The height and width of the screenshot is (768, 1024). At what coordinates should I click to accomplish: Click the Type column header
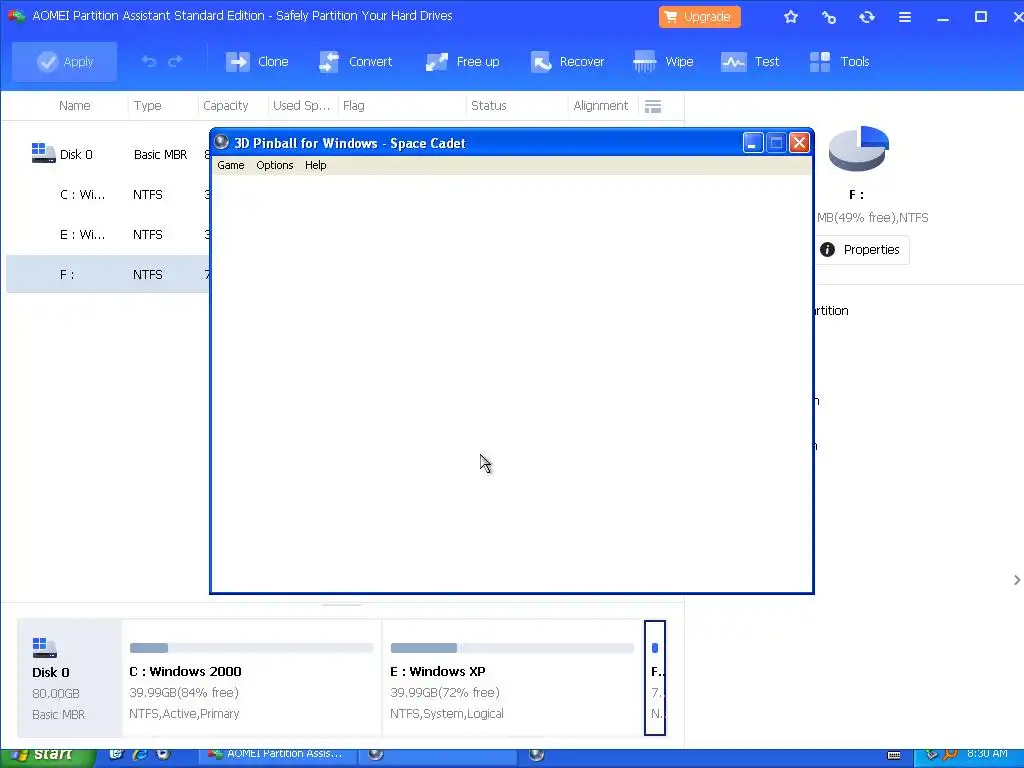[x=148, y=106]
